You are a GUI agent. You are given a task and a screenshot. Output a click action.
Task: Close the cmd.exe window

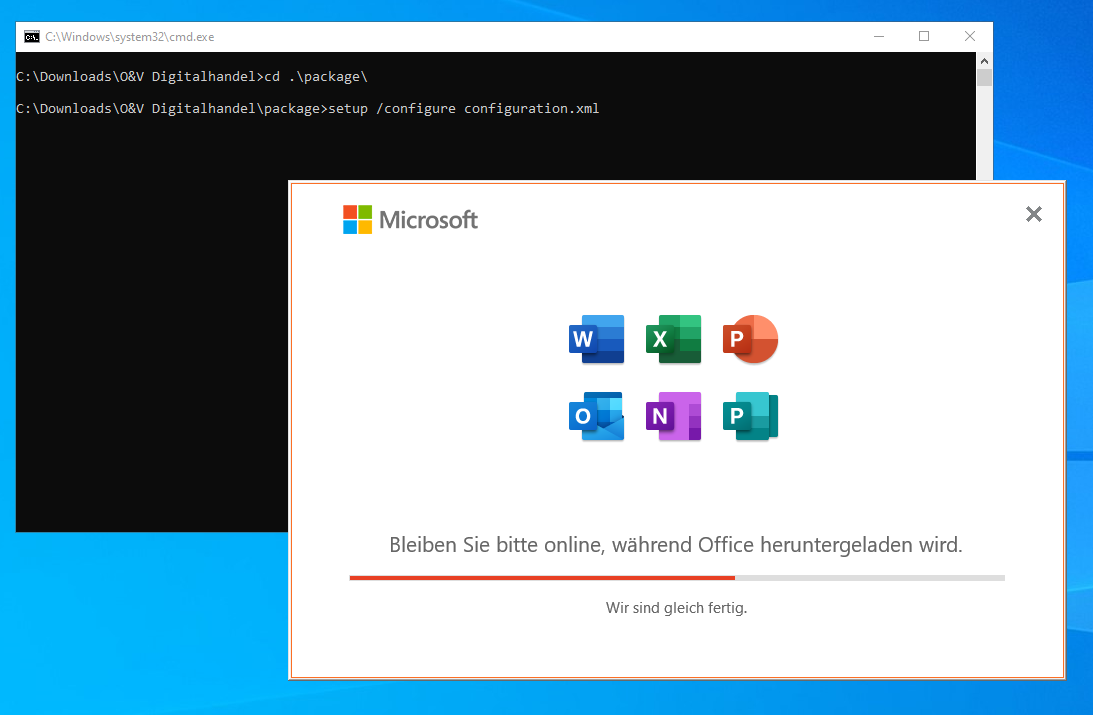click(970, 37)
